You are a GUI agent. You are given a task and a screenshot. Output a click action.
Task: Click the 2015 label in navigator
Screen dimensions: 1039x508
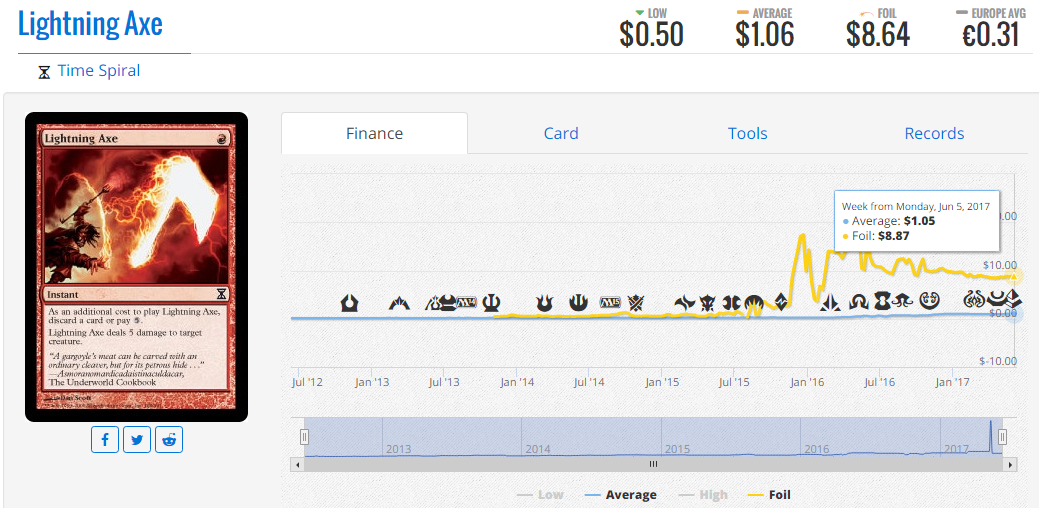(677, 449)
